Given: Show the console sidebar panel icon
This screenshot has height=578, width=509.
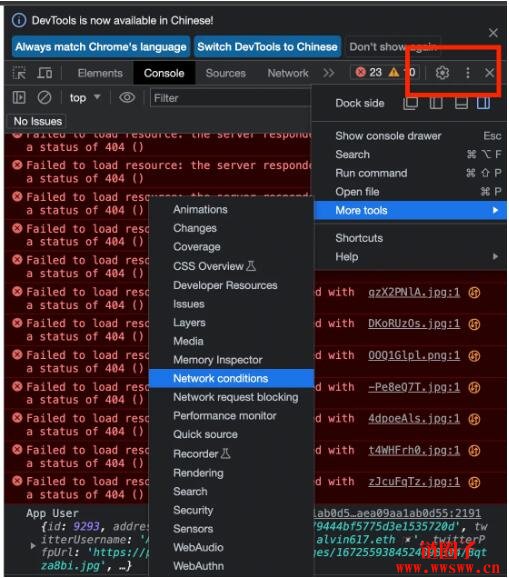Looking at the screenshot, I should [x=19, y=98].
